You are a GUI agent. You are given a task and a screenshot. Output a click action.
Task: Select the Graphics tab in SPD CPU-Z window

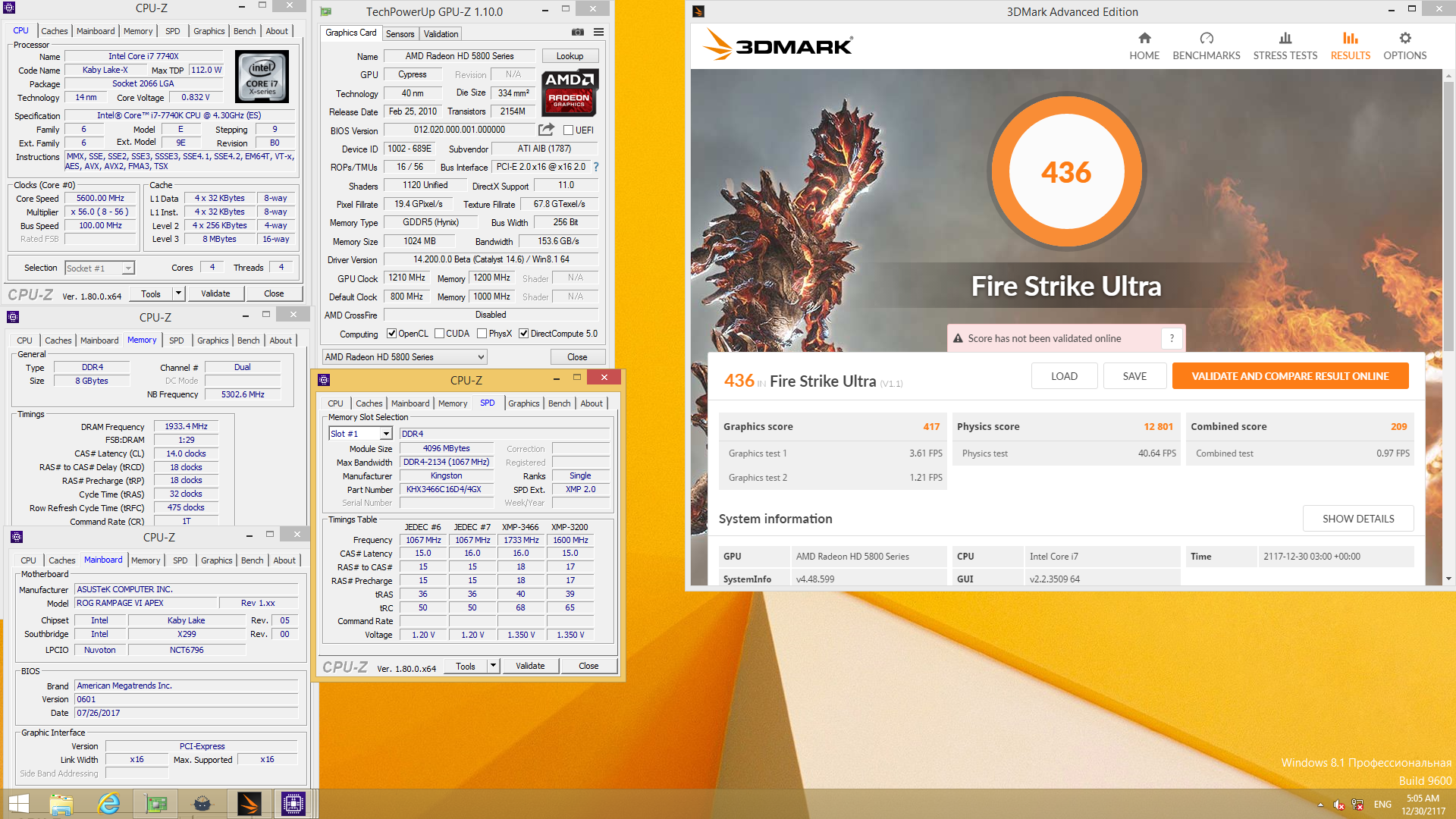[523, 403]
